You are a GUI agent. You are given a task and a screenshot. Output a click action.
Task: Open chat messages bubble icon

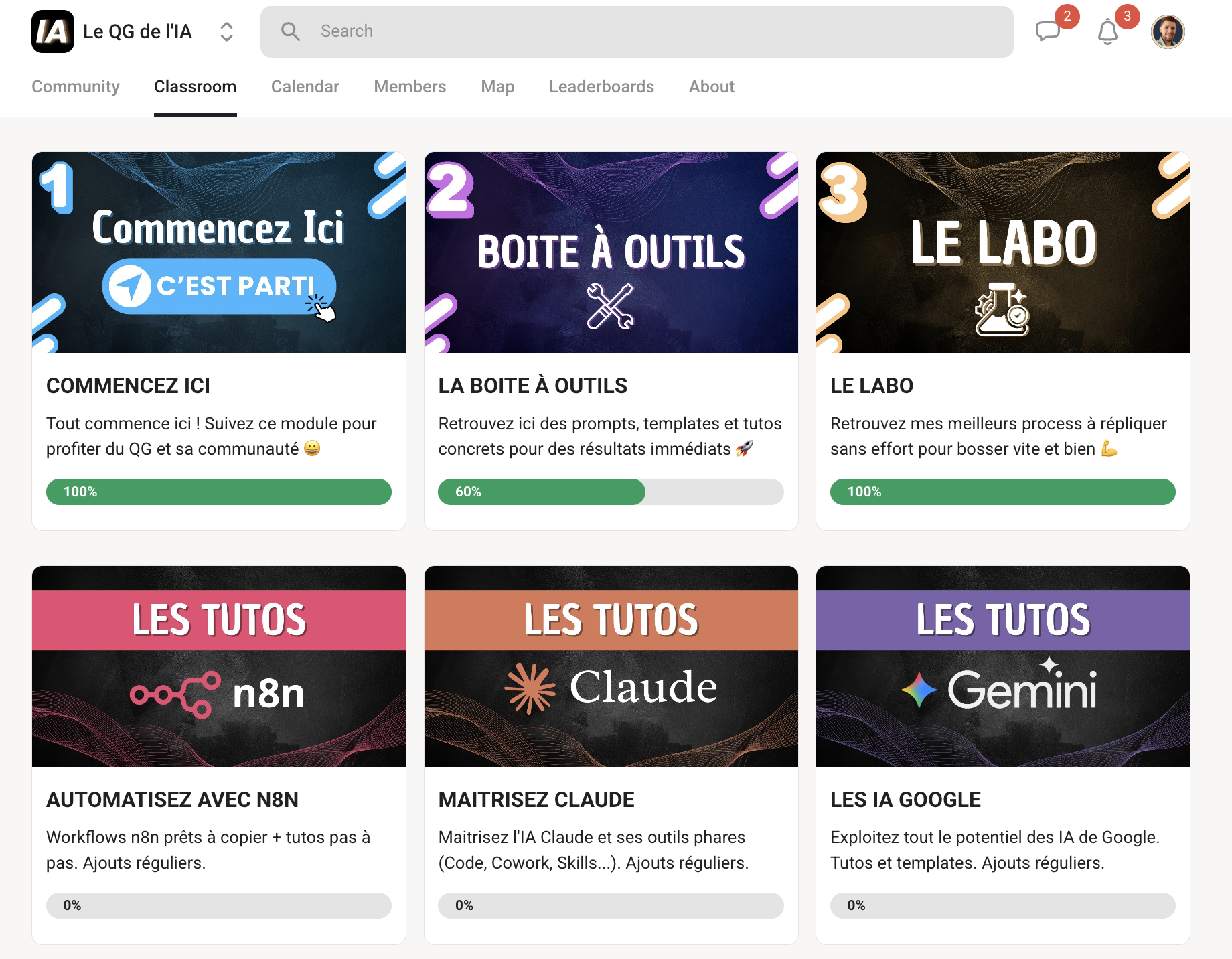1048,31
